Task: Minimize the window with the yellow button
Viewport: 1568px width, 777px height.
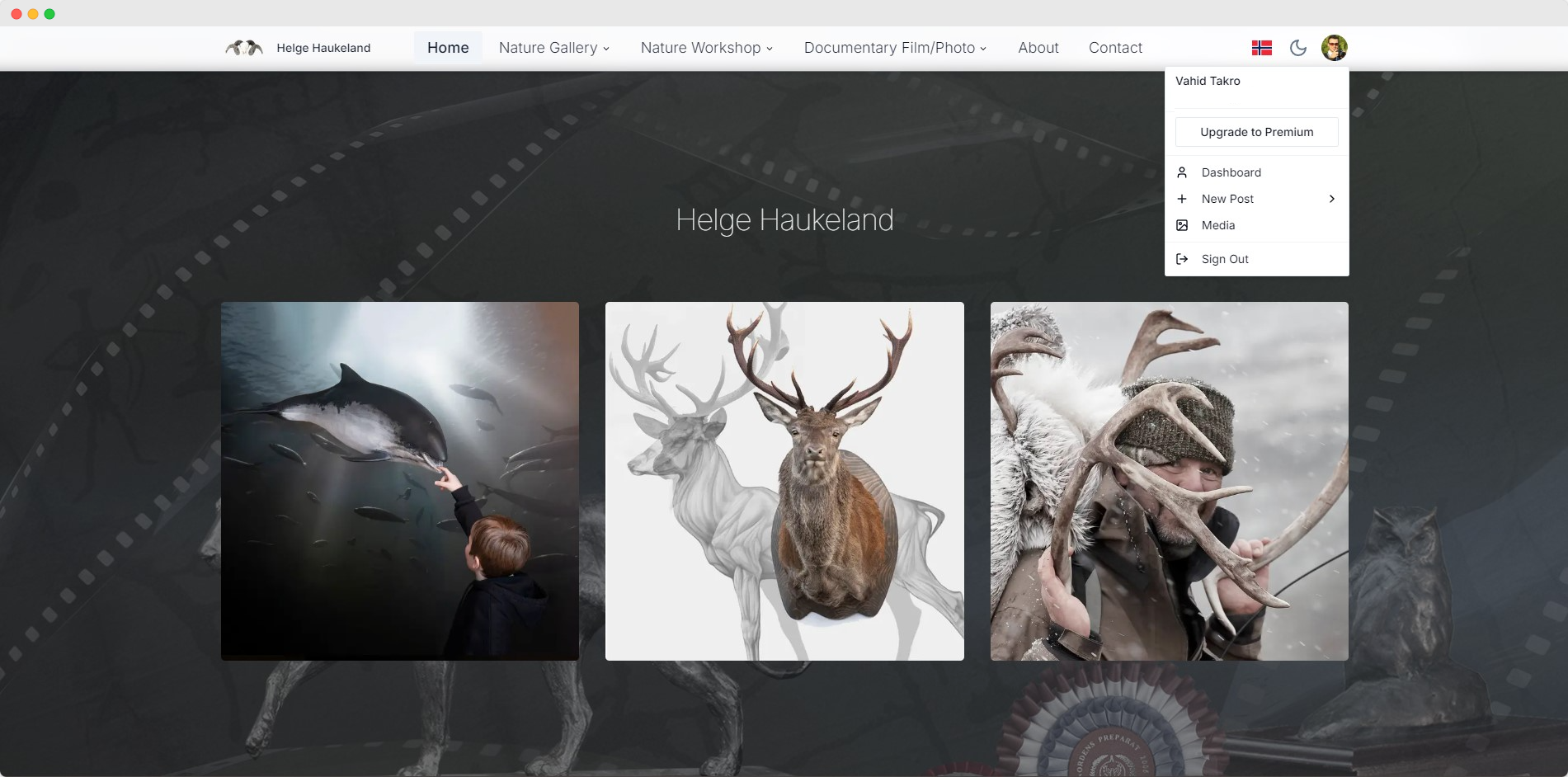Action: [33, 14]
